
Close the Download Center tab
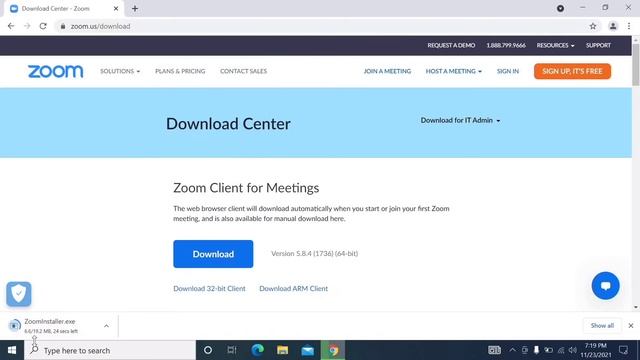point(116,8)
